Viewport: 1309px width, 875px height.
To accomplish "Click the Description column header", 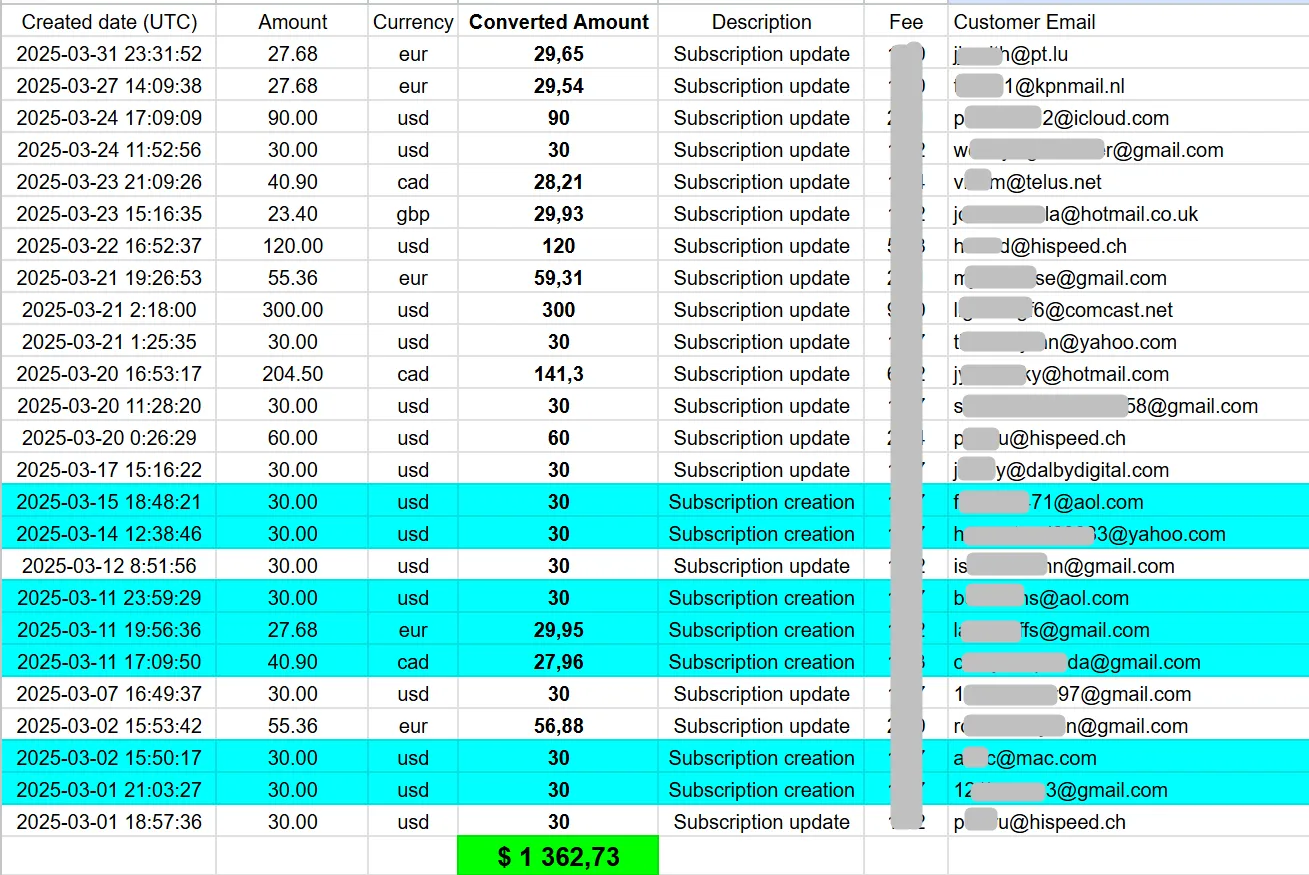I will [761, 22].
